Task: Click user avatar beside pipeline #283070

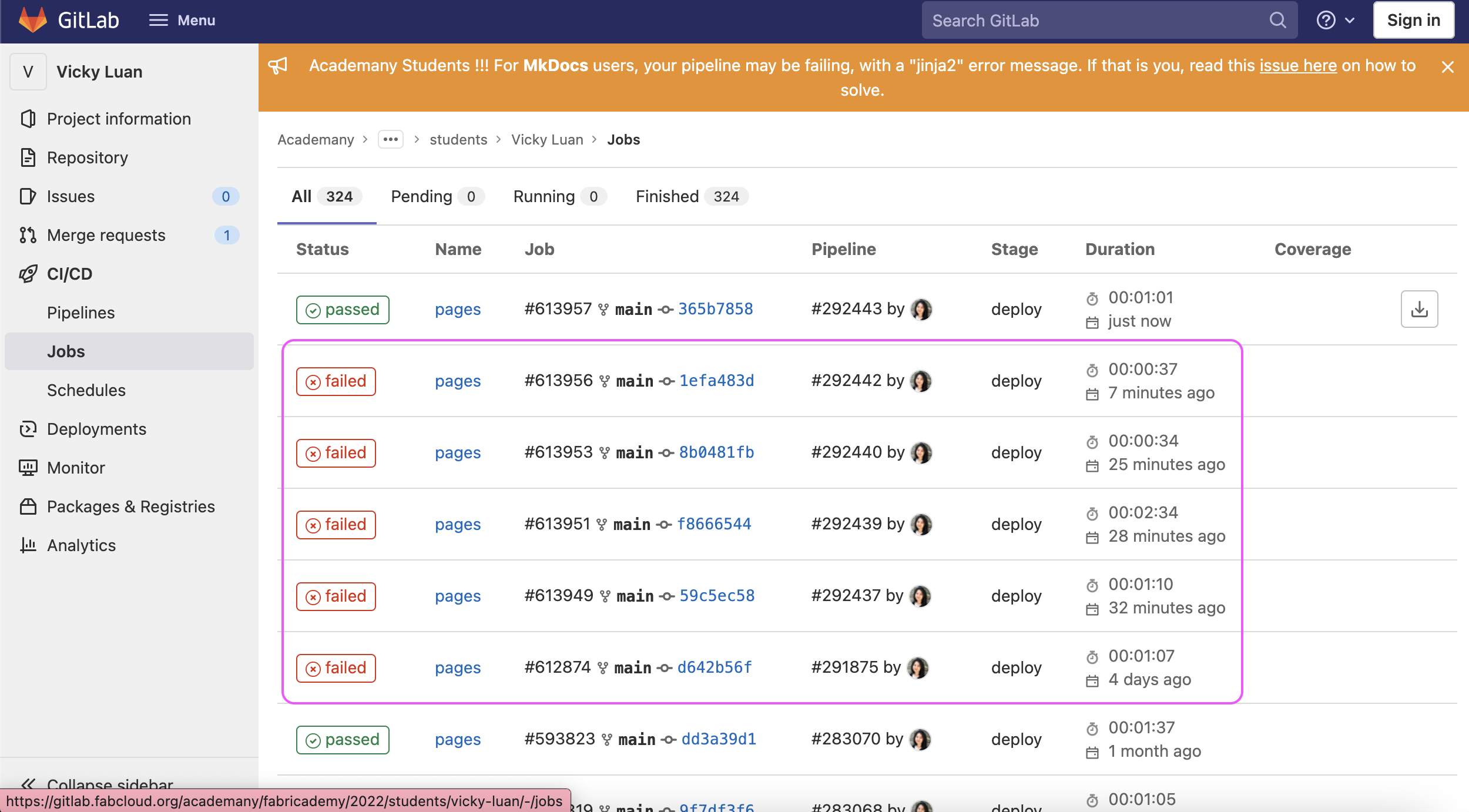Action: tap(920, 740)
